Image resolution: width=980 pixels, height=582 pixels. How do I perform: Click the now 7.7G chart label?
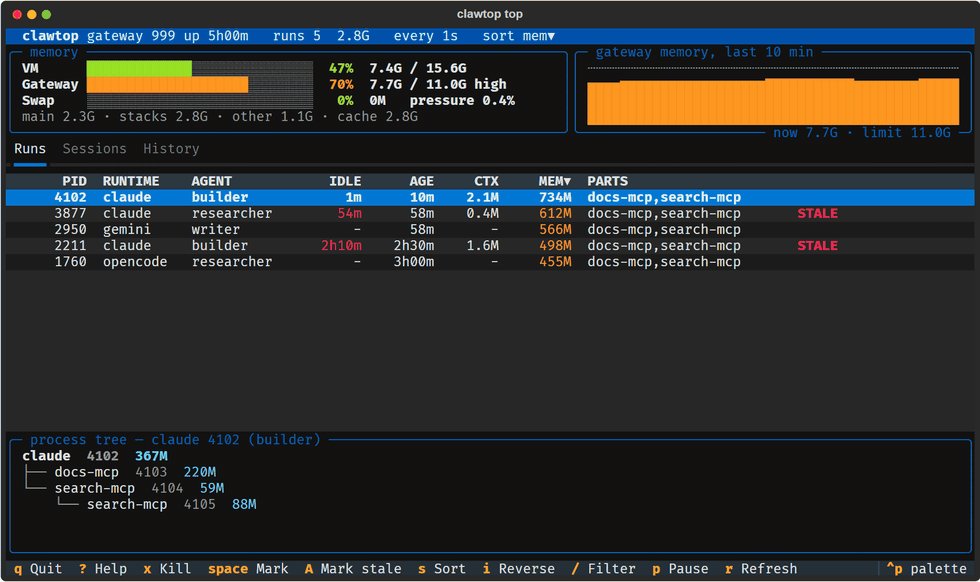click(x=805, y=133)
